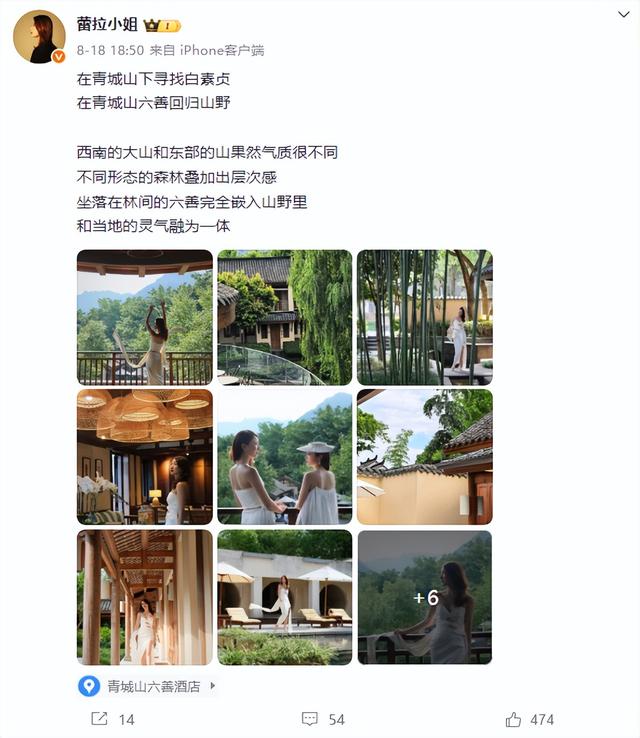This screenshot has width=640, height=738.
Task: Click the orange verified badge on avatar
Action: (58, 56)
